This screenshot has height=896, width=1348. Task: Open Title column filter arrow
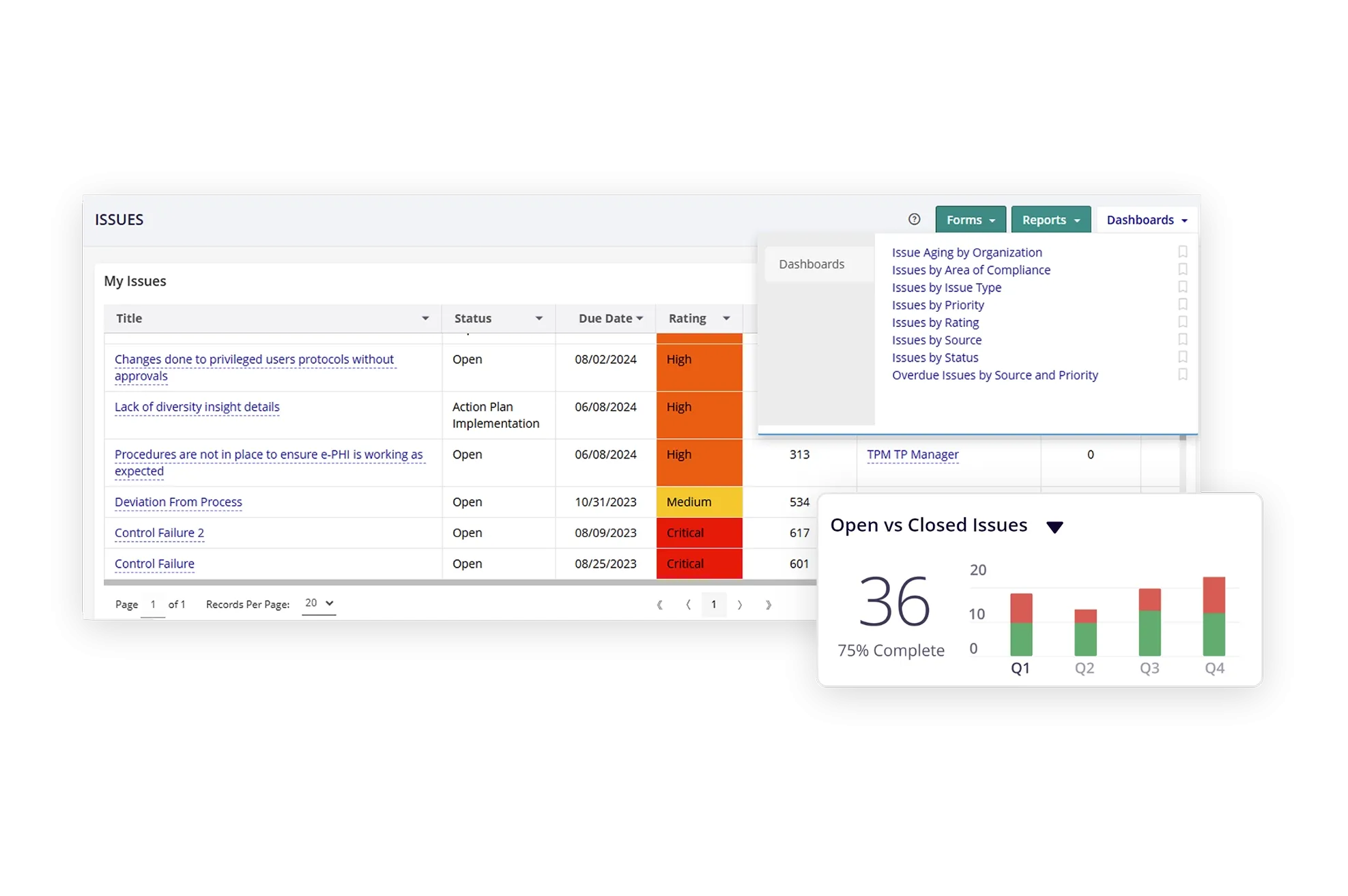point(425,319)
